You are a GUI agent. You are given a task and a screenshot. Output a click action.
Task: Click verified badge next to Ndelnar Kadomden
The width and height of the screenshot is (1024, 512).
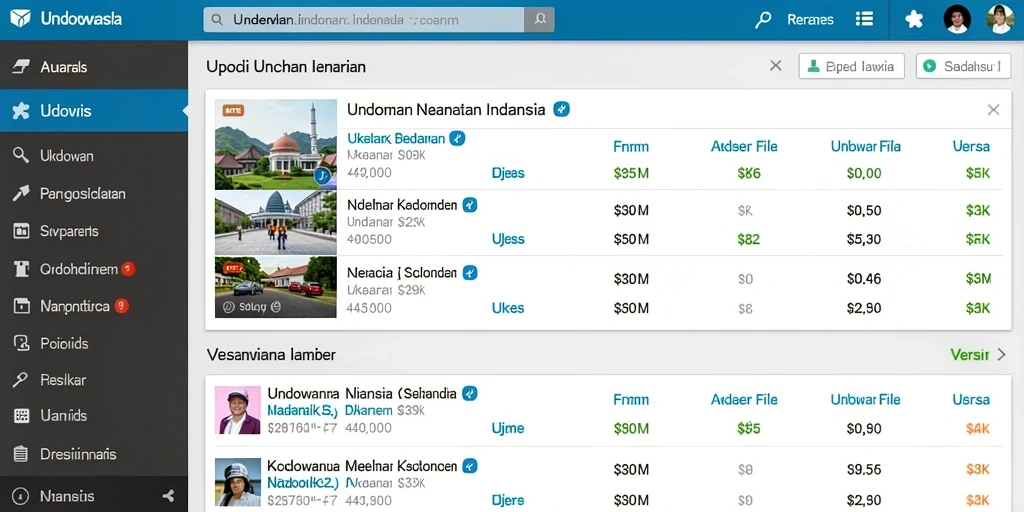click(x=470, y=205)
